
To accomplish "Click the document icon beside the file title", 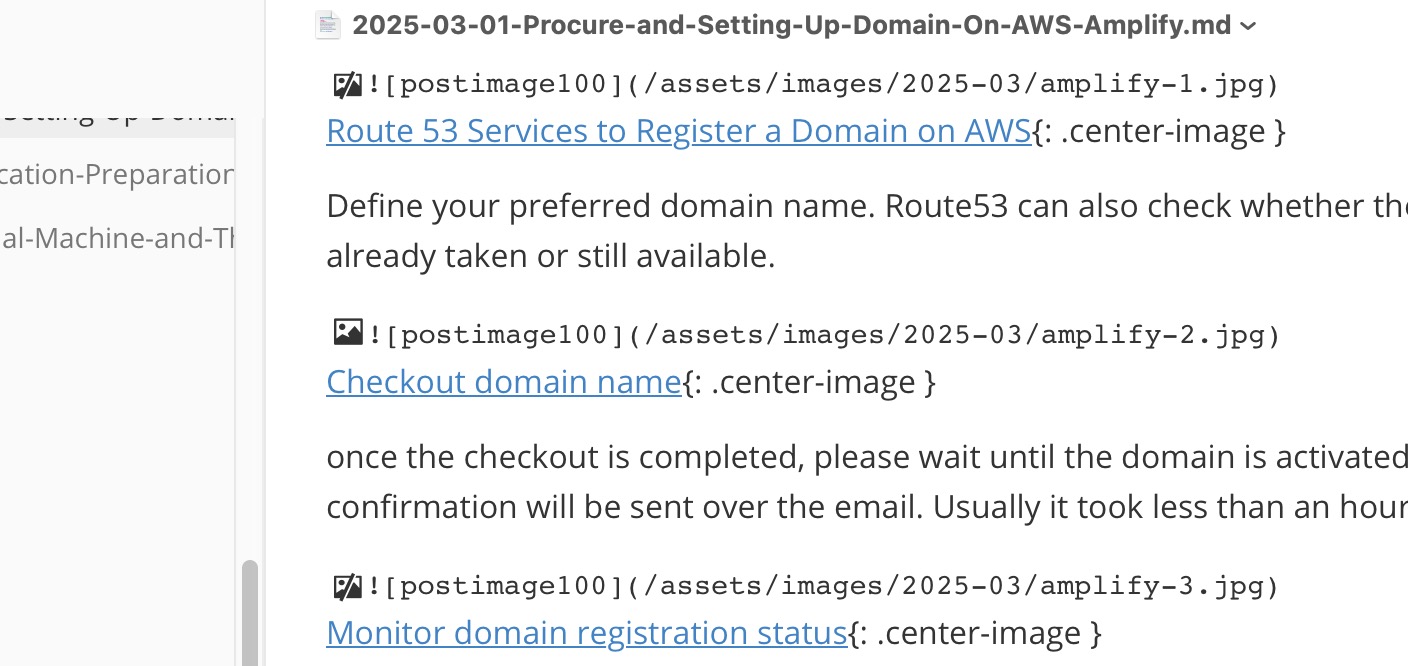I will (x=327, y=25).
